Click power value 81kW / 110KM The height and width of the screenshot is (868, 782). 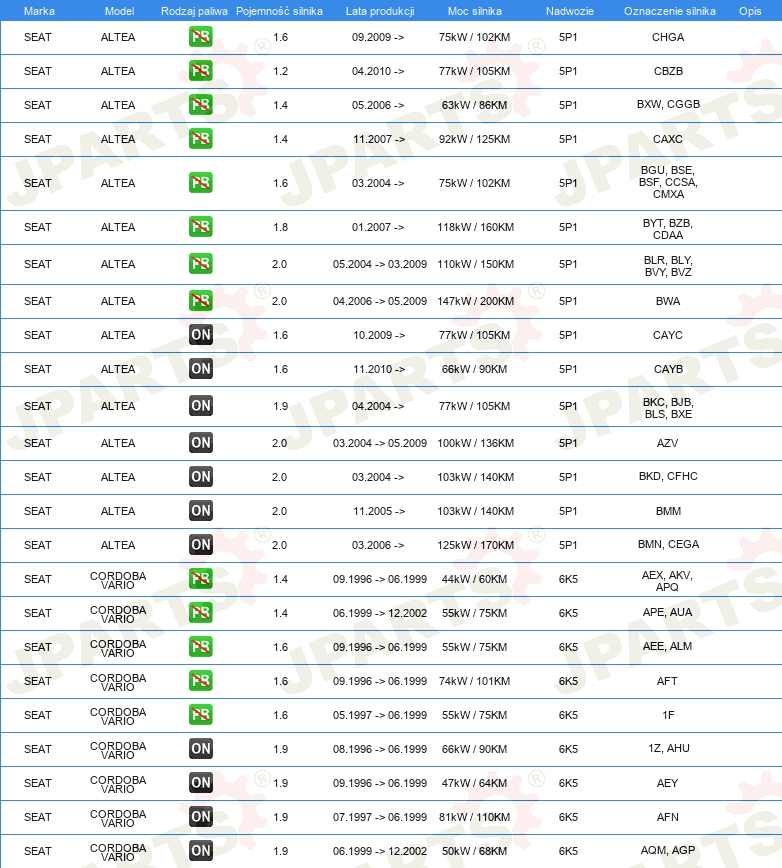point(474,817)
